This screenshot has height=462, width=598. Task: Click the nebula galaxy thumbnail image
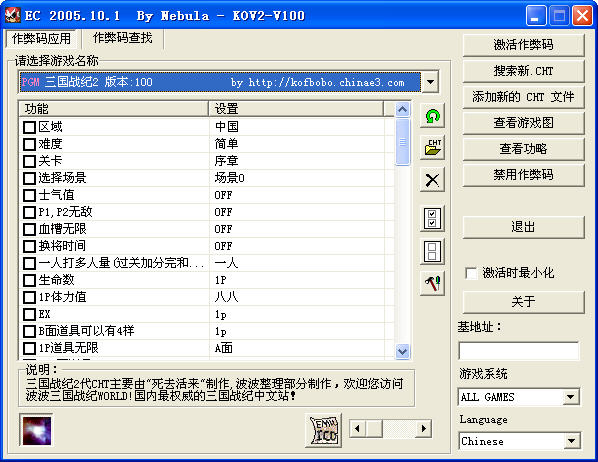tap(37, 430)
